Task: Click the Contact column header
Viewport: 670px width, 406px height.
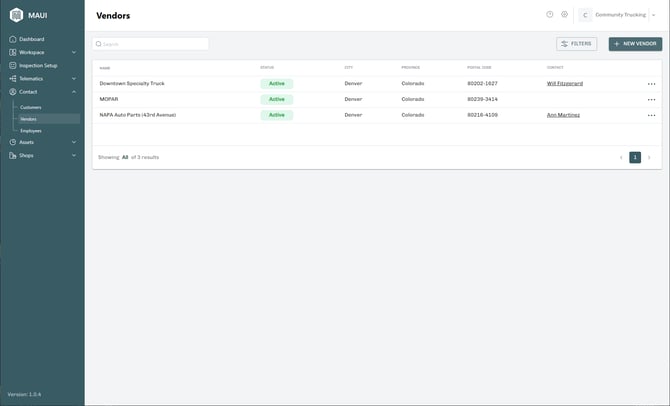Action: 555,68
